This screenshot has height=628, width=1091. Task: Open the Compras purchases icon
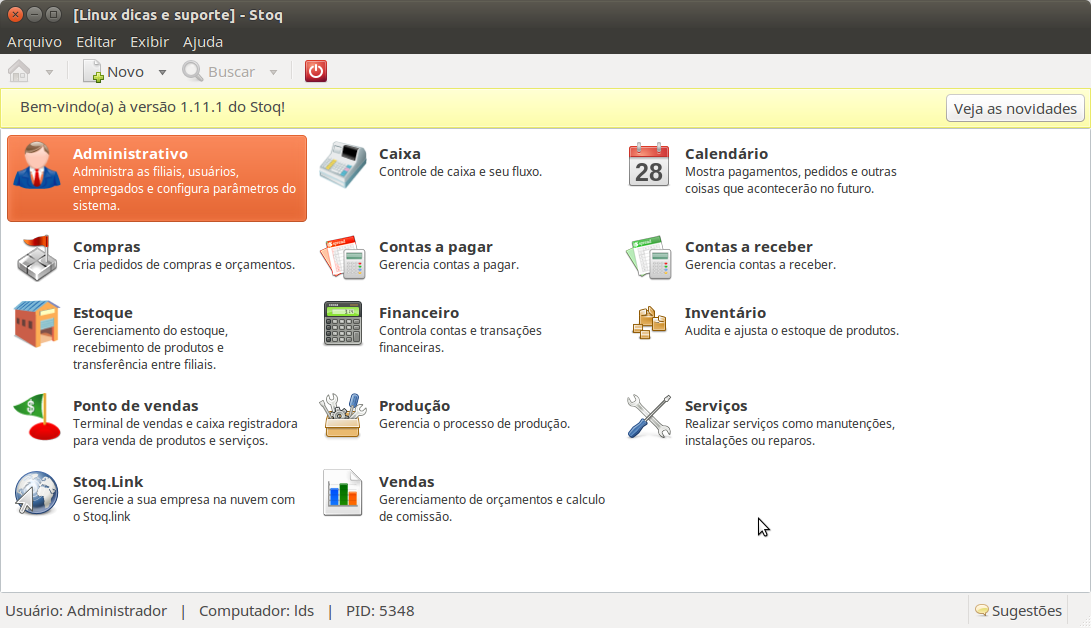37,258
